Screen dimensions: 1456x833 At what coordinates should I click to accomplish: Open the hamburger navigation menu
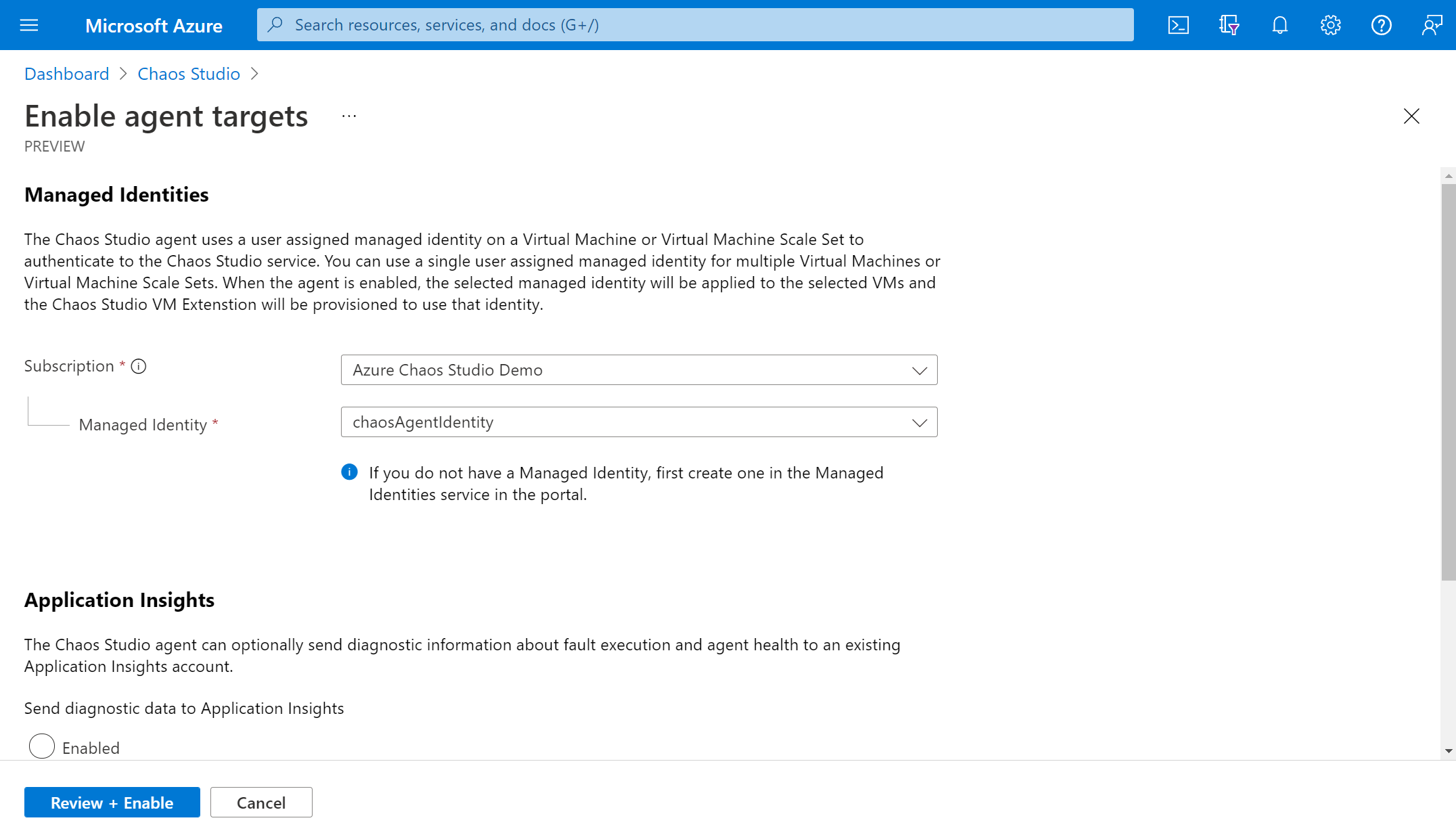(29, 25)
